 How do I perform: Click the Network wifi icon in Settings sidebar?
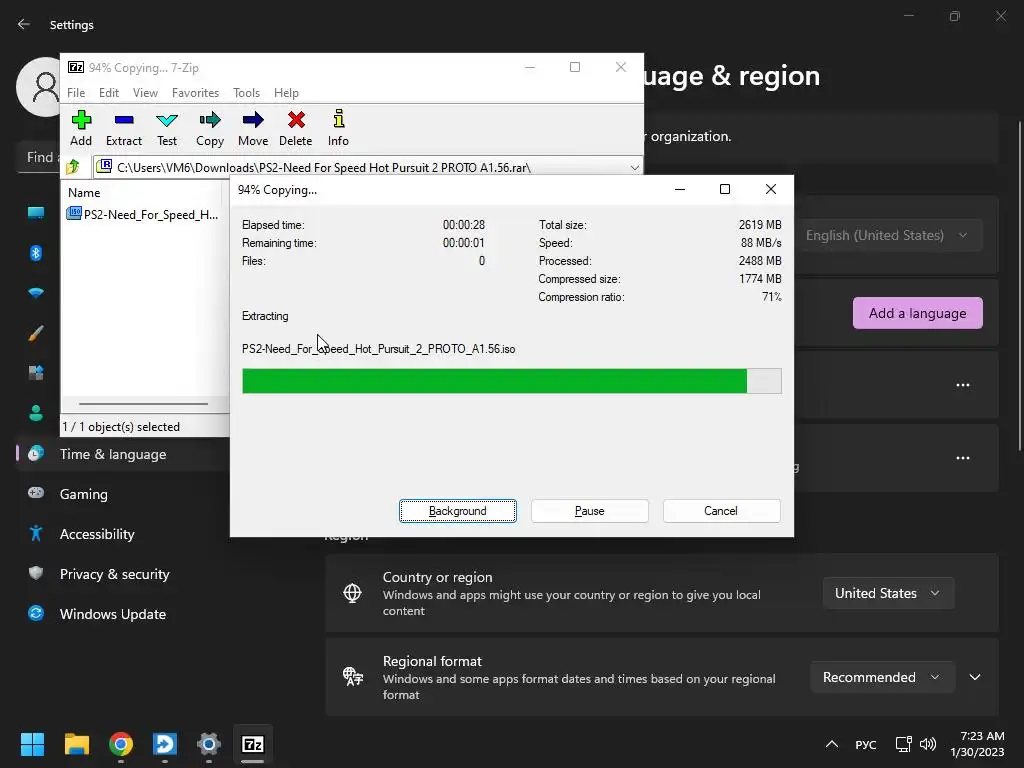36,293
